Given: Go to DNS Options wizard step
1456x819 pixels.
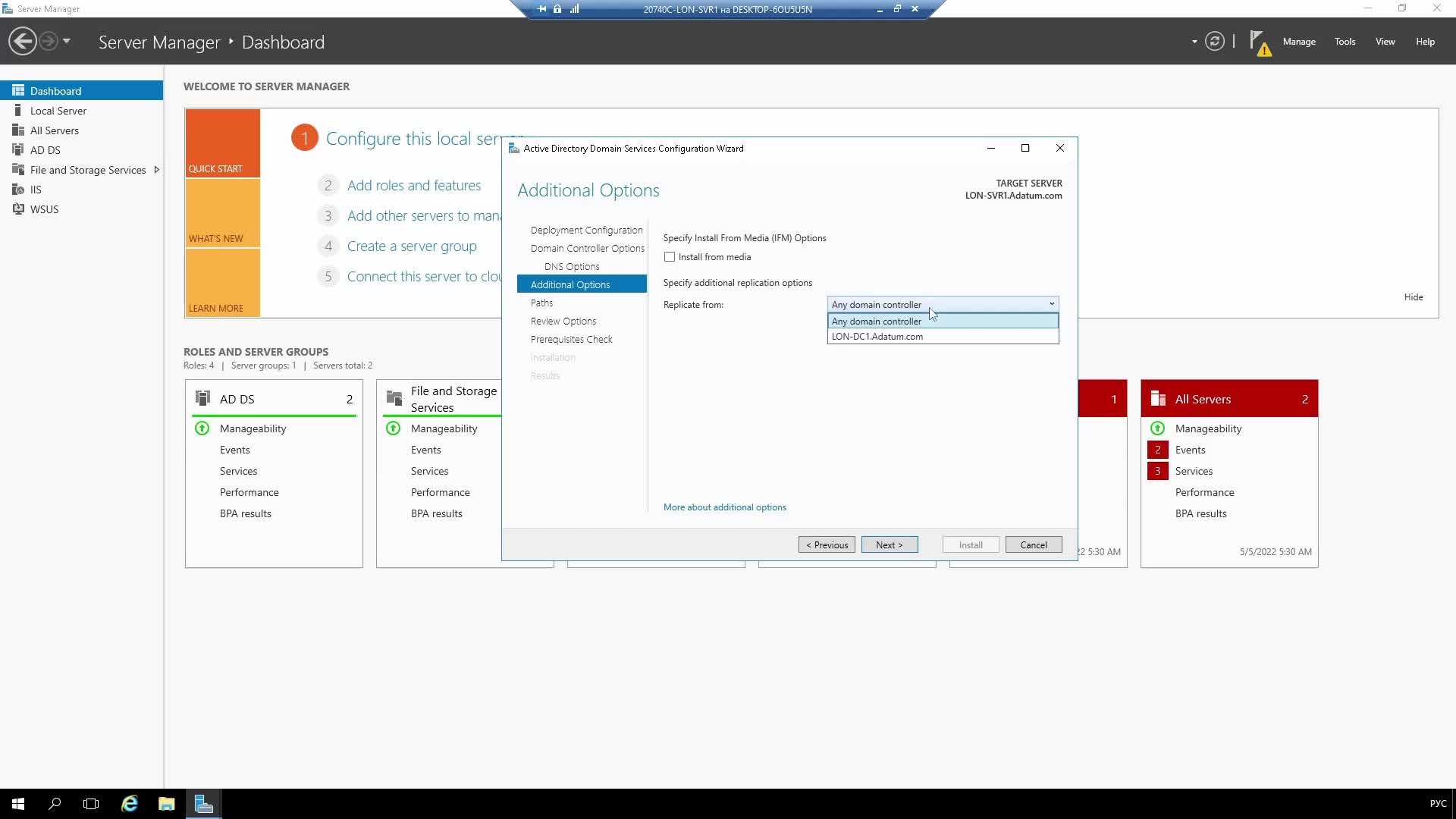Looking at the screenshot, I should click(x=572, y=266).
